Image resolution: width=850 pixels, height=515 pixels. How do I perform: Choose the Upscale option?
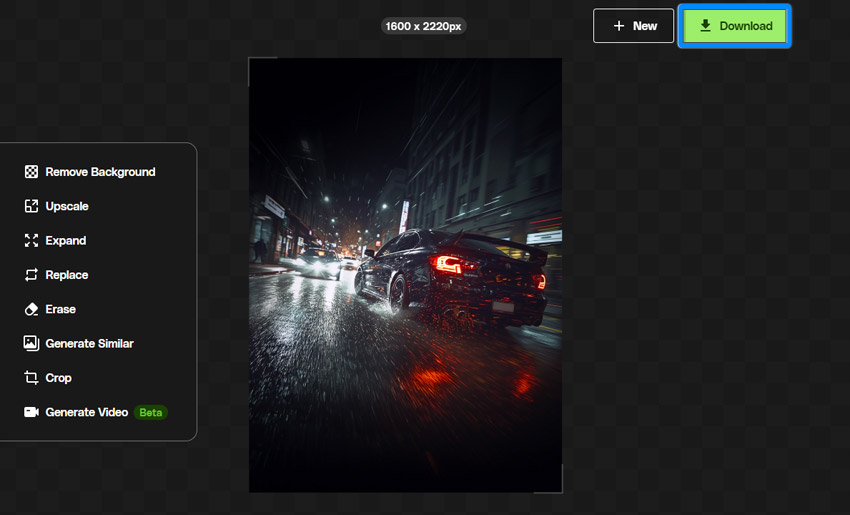point(67,206)
